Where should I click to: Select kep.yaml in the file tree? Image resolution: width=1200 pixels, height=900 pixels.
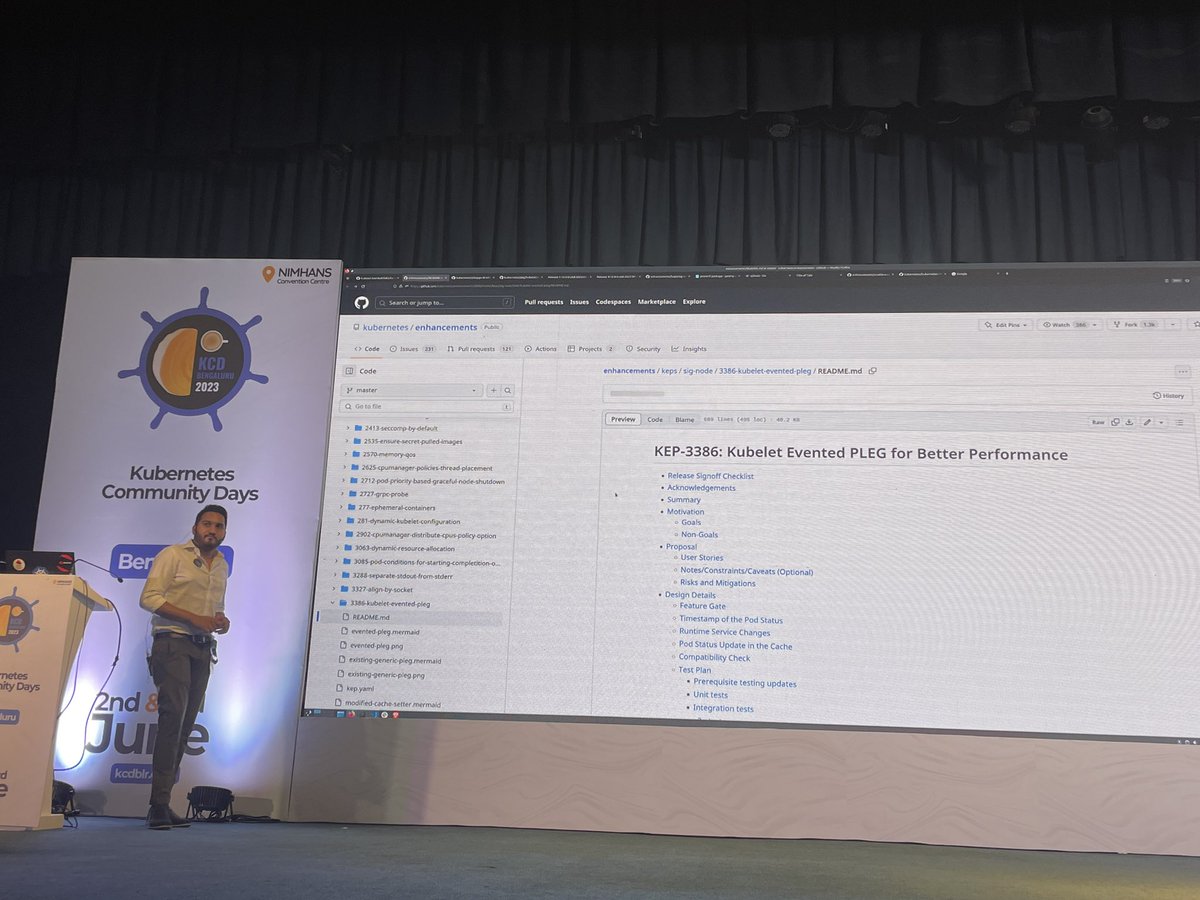360,690
